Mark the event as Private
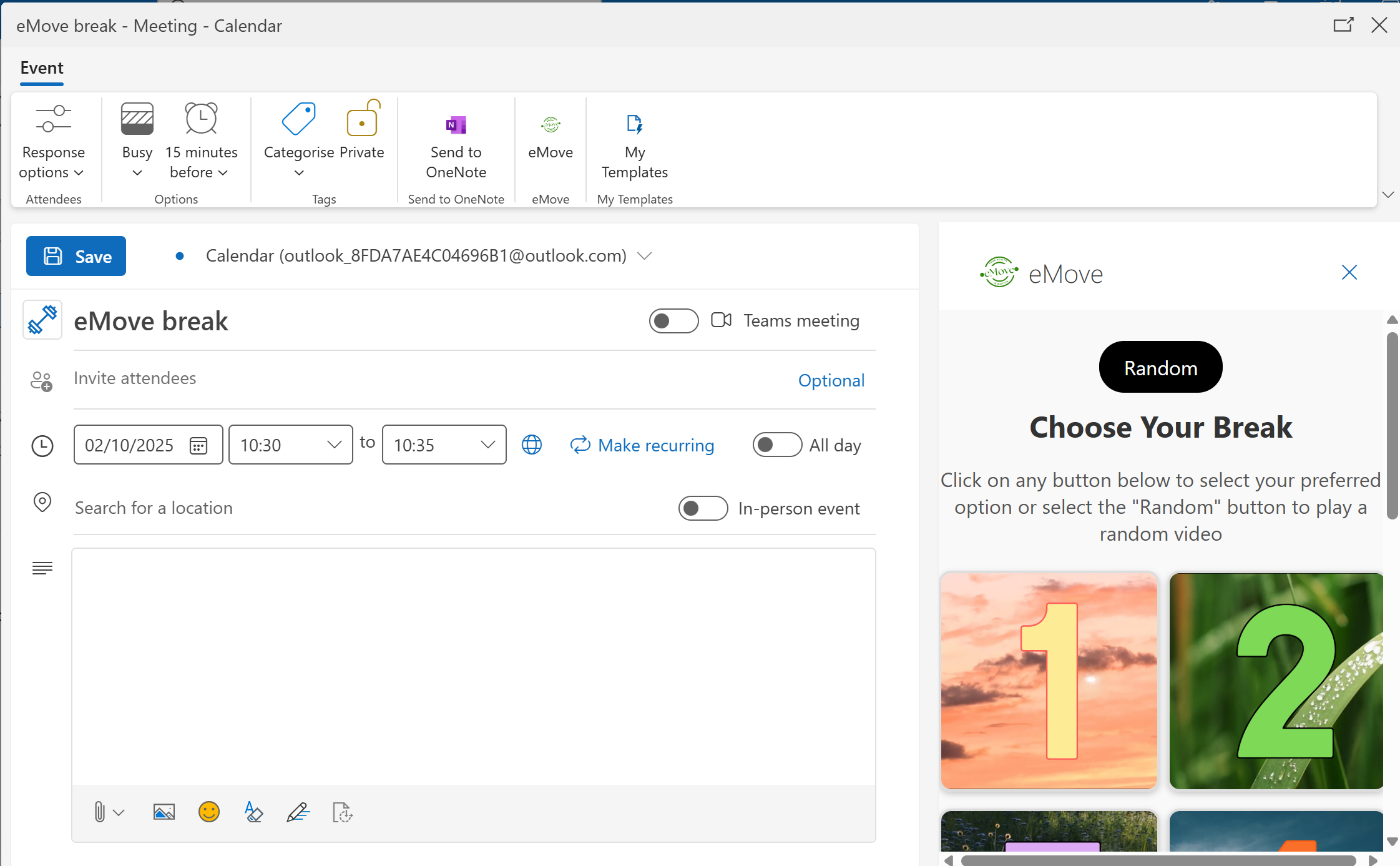Screen dimensions: 1400x866 pos(361,134)
